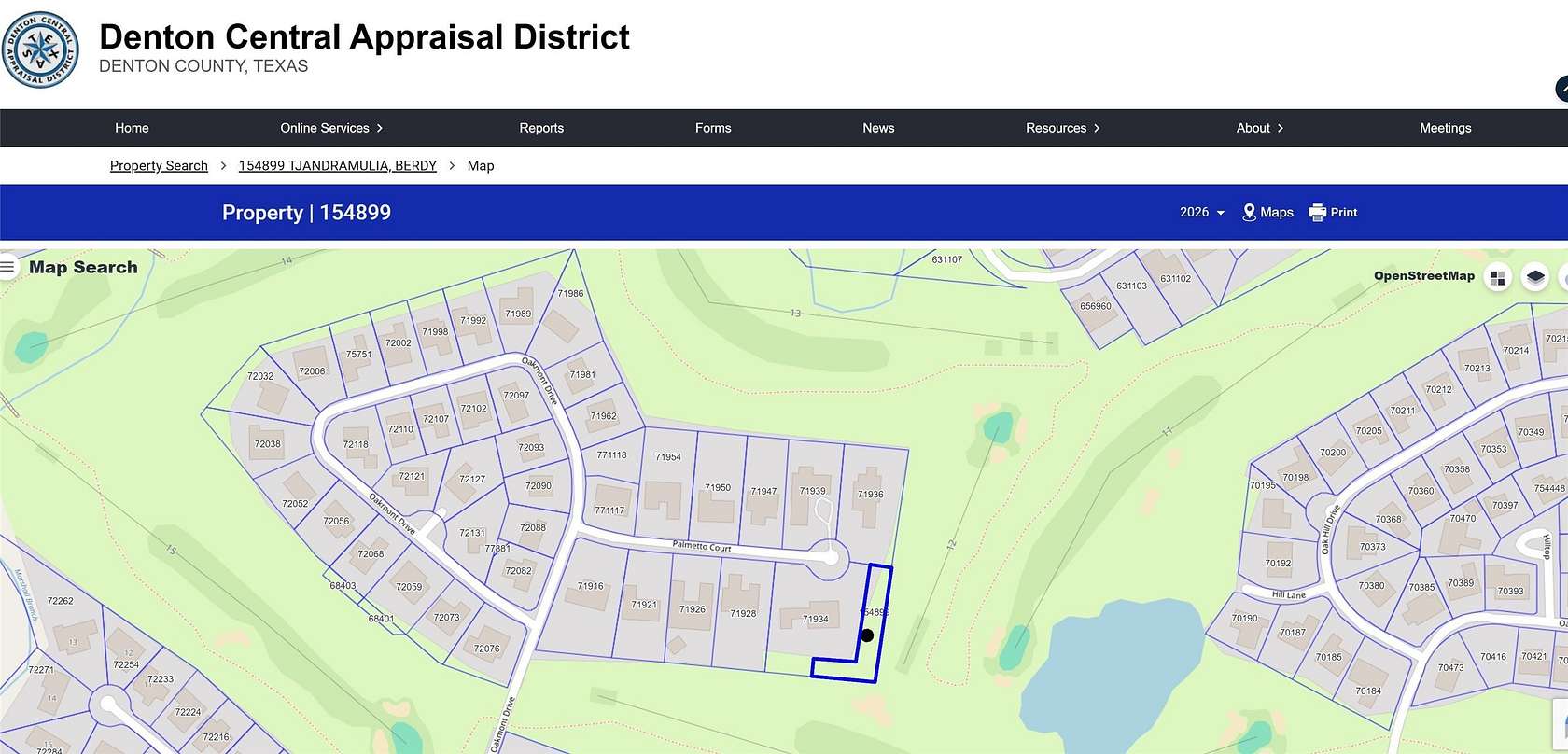Image resolution: width=1568 pixels, height=754 pixels.
Task: Select parcel 71954 on the map
Action: point(668,457)
